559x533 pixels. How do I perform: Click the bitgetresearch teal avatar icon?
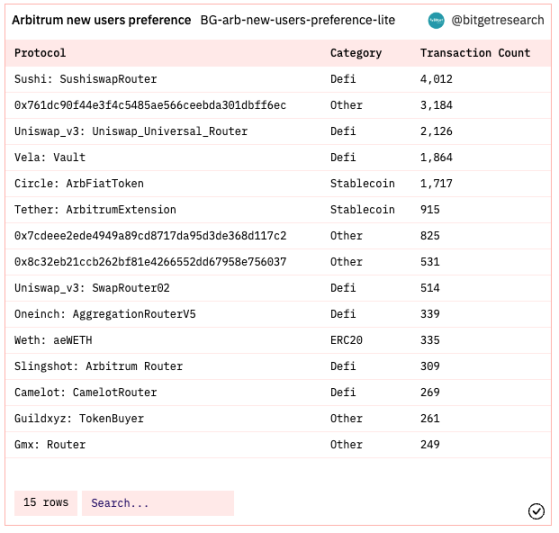[x=436, y=20]
